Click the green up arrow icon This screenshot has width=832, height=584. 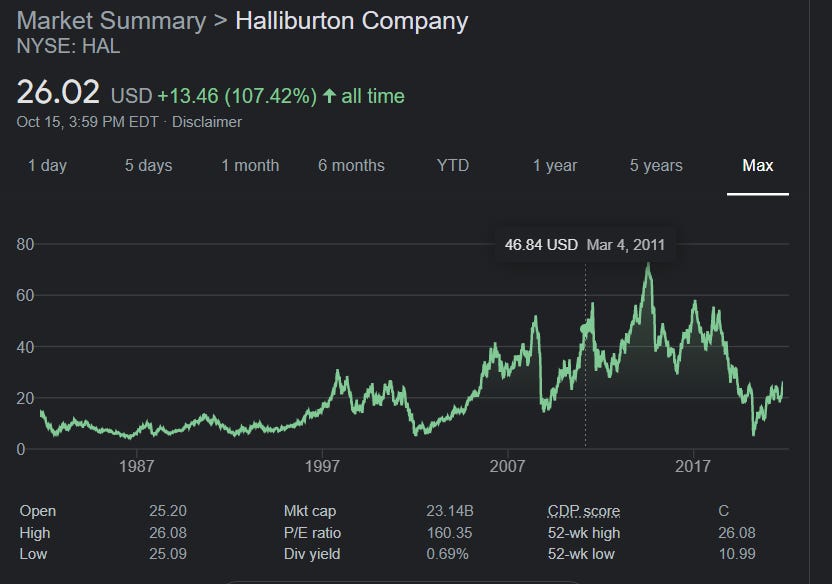pos(330,96)
